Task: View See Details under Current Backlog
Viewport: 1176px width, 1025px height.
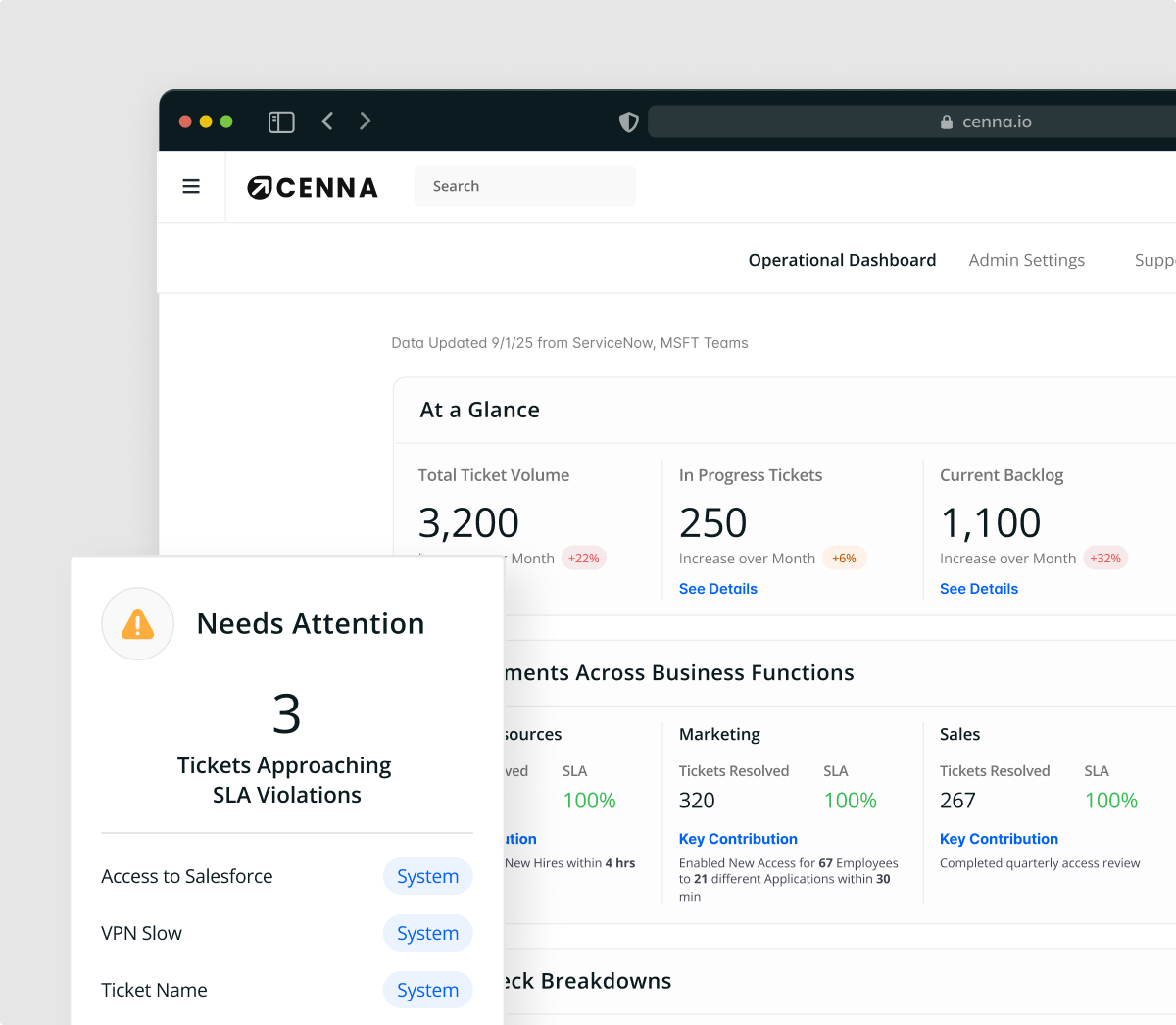Action: point(978,588)
